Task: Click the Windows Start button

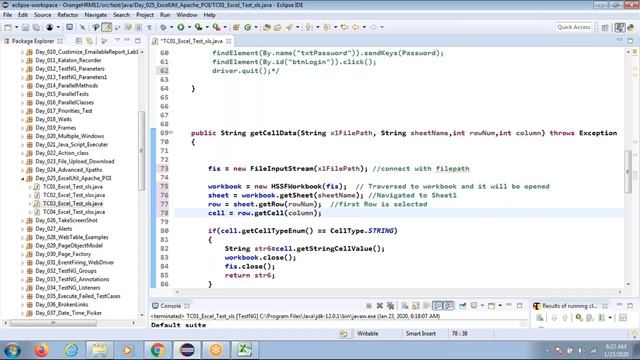Action: (12, 350)
